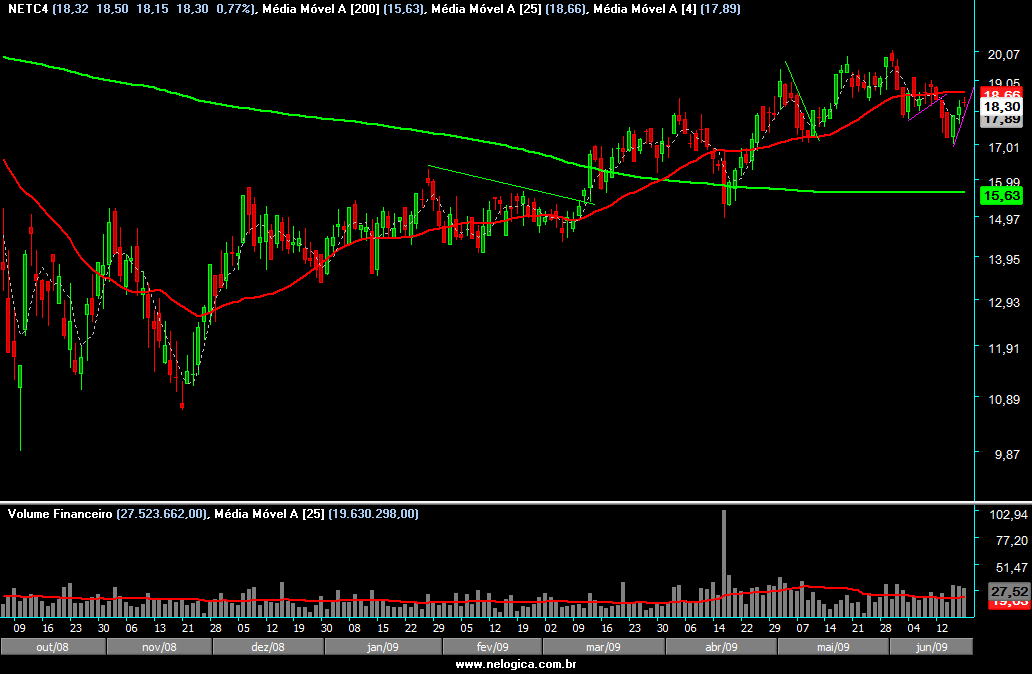1032x674 pixels.
Task: Click the white 18,30 last price tag
Action: pos(1002,107)
